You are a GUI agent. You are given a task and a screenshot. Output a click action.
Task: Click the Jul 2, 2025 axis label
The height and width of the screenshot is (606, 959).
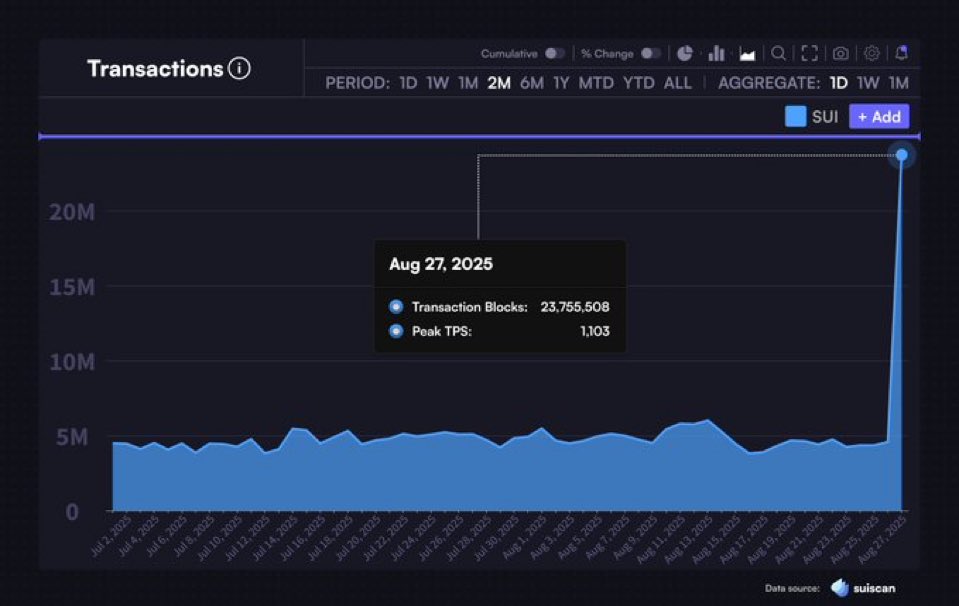[x=111, y=536]
